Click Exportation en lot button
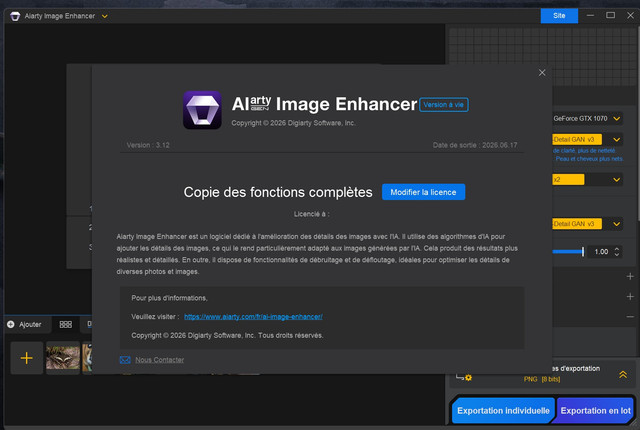Image resolution: width=640 pixels, height=430 pixels. (x=595, y=411)
